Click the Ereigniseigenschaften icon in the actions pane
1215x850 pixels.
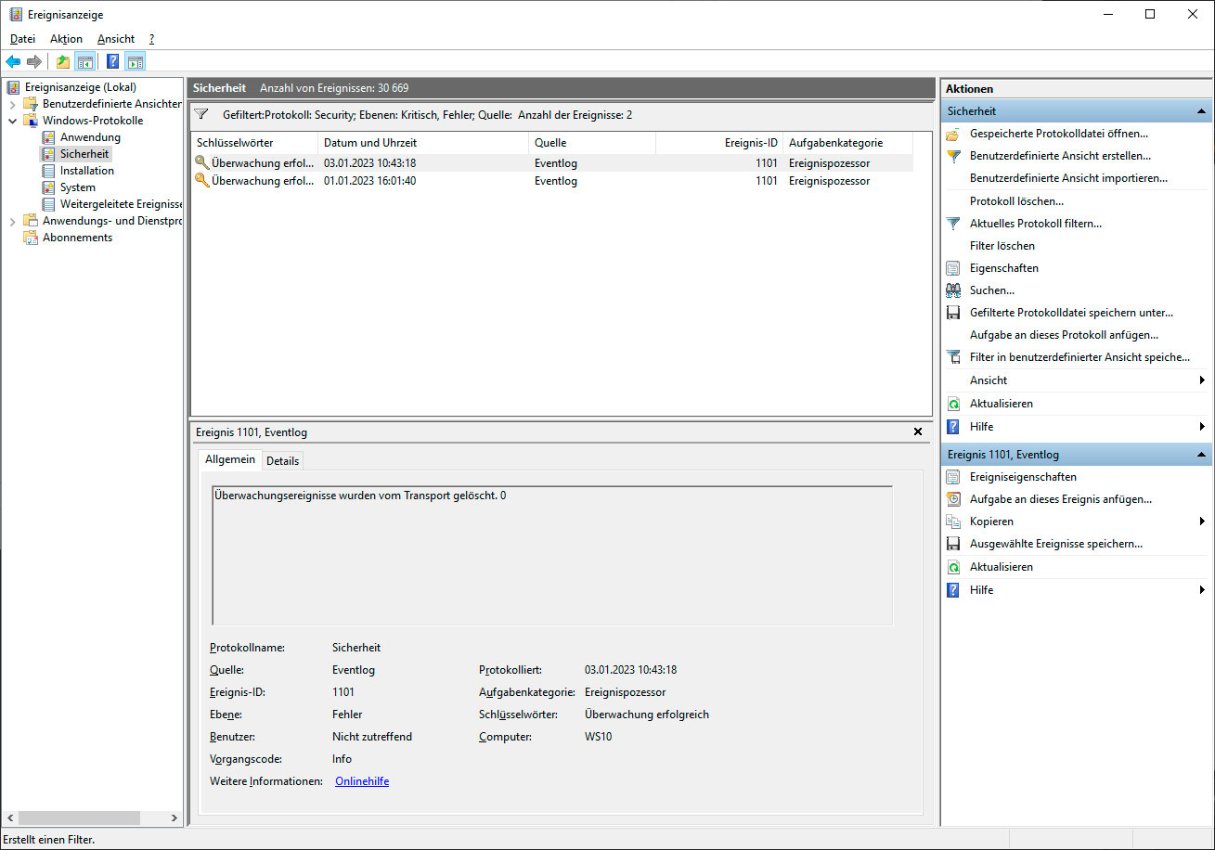click(x=953, y=477)
